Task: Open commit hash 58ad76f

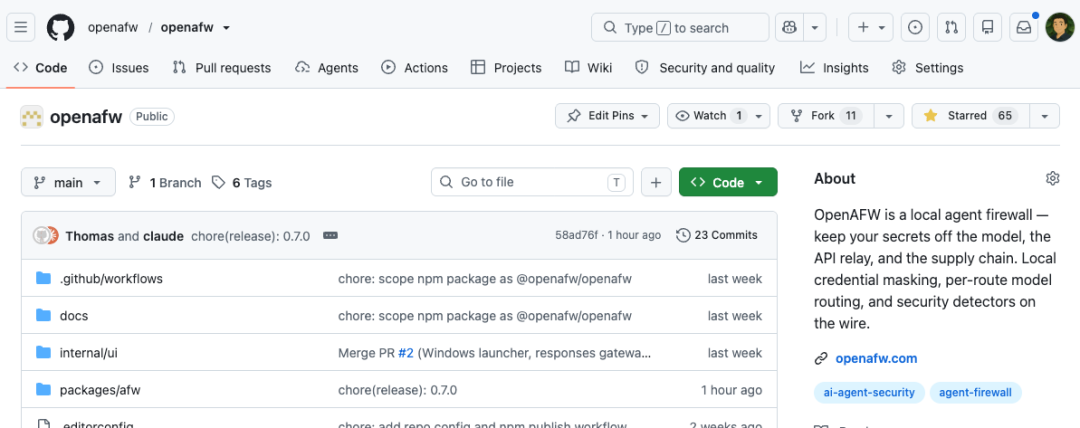Action: [578, 235]
